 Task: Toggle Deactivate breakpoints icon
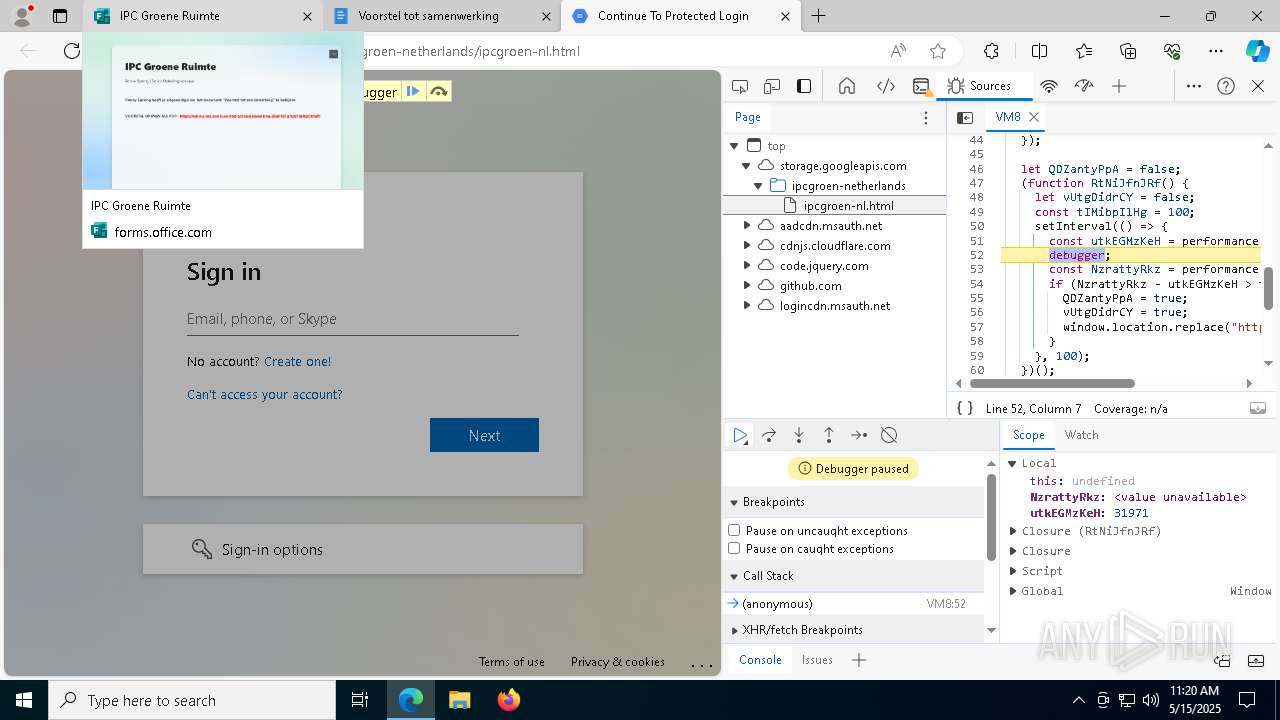[x=889, y=435]
